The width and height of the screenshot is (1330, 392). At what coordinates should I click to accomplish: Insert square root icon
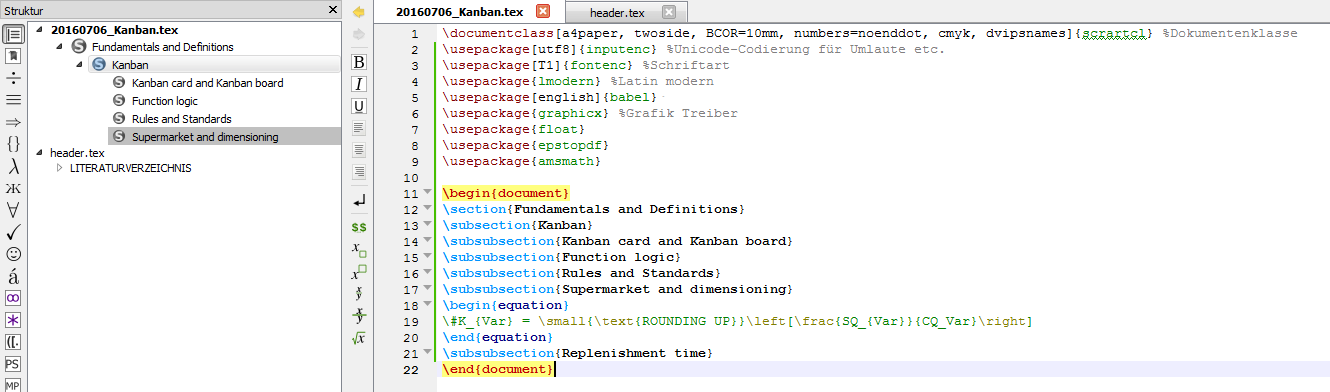coord(359,338)
